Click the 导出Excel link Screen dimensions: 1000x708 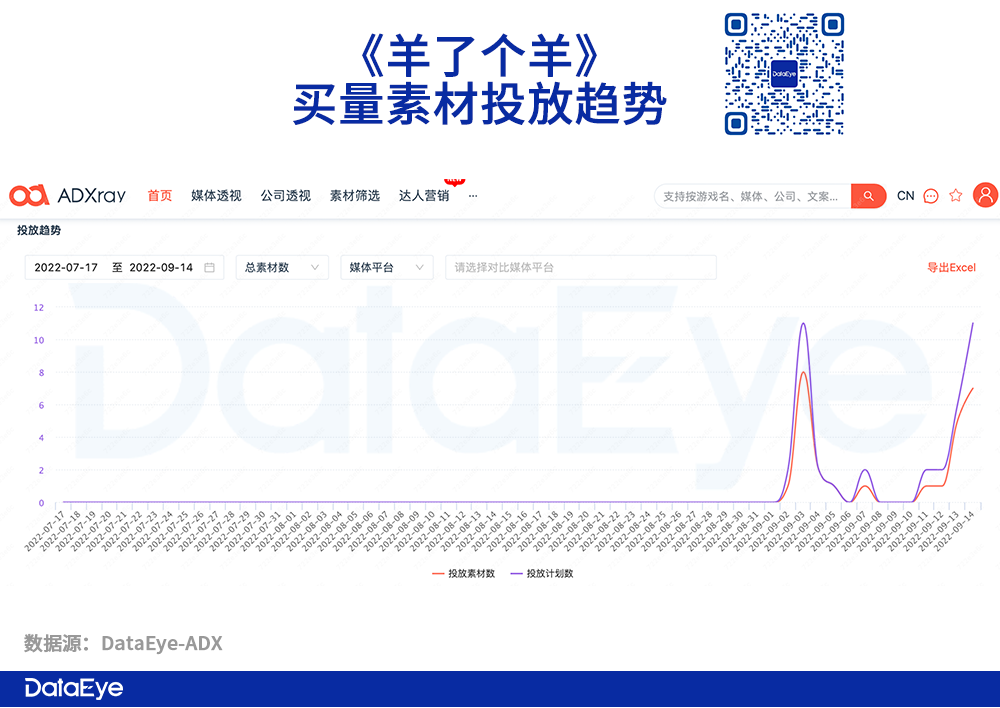(x=951, y=267)
